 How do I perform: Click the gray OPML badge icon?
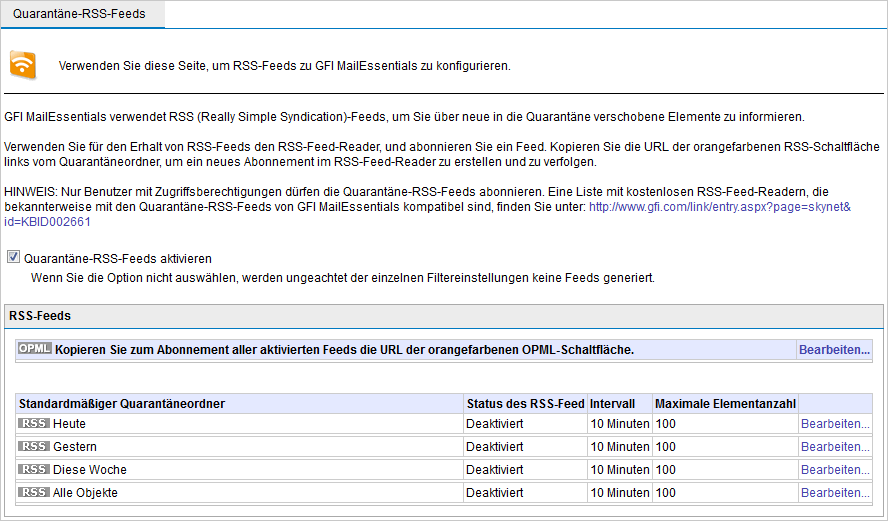pyautogui.click(x=34, y=349)
